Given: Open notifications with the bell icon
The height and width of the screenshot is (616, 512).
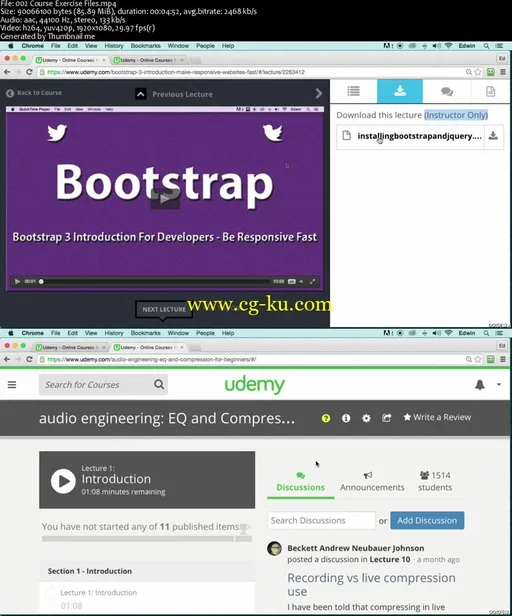Looking at the screenshot, I should pyautogui.click(x=480, y=385).
